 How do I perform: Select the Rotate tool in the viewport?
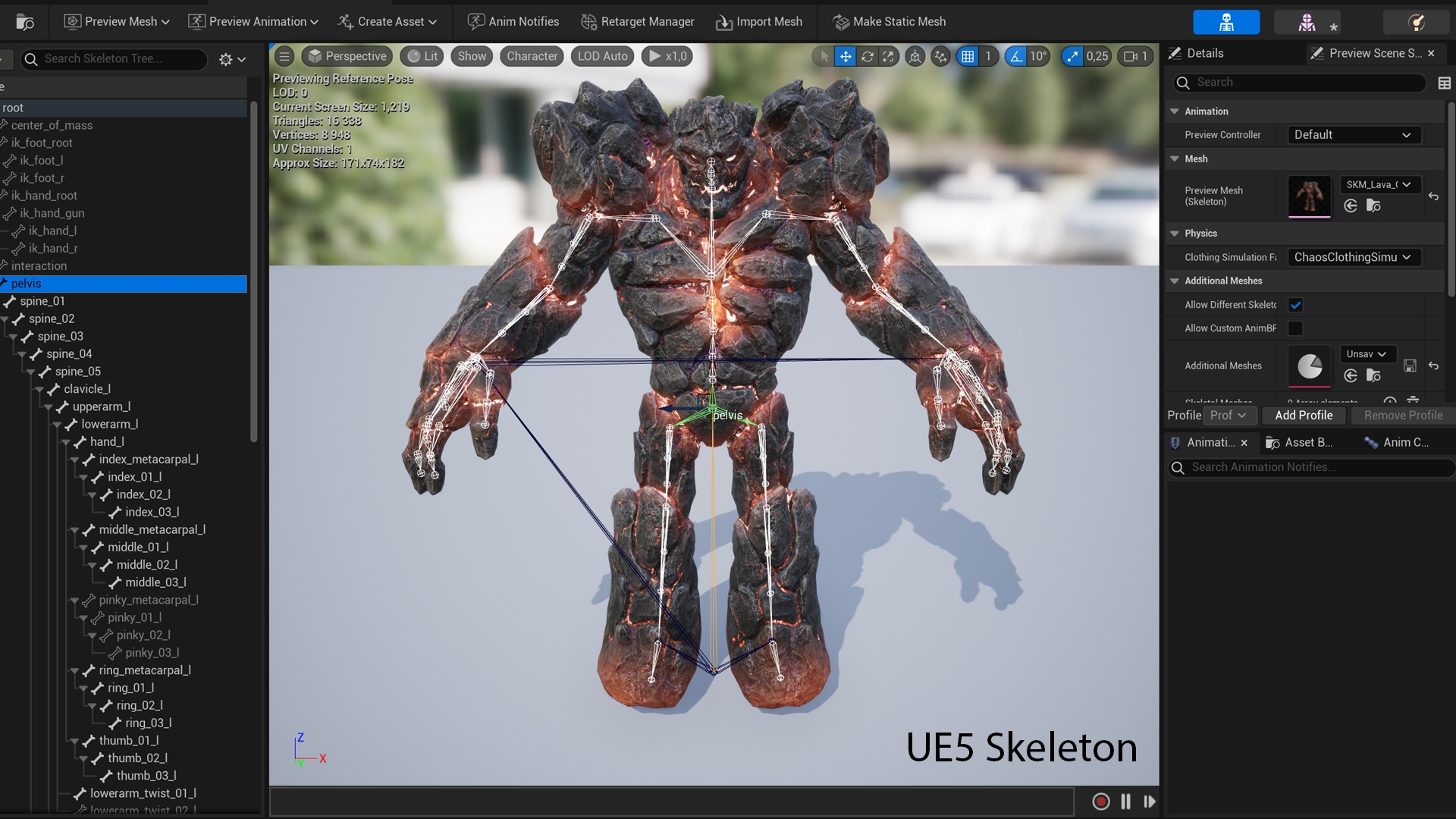867,56
